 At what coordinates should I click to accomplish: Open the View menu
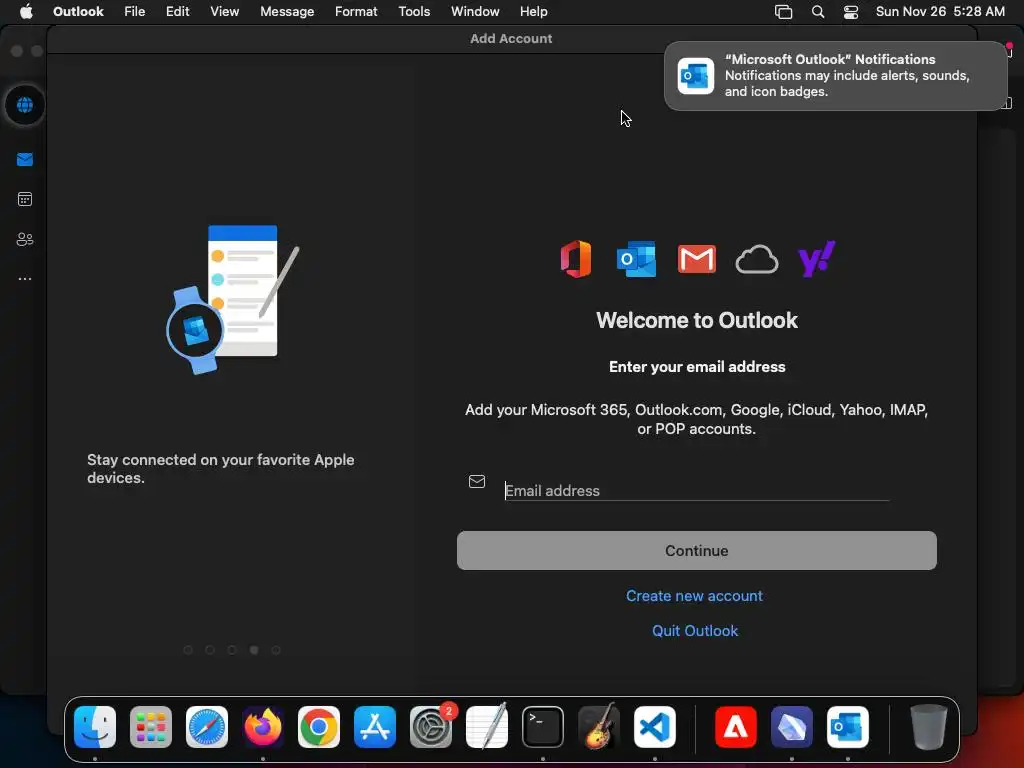click(225, 11)
